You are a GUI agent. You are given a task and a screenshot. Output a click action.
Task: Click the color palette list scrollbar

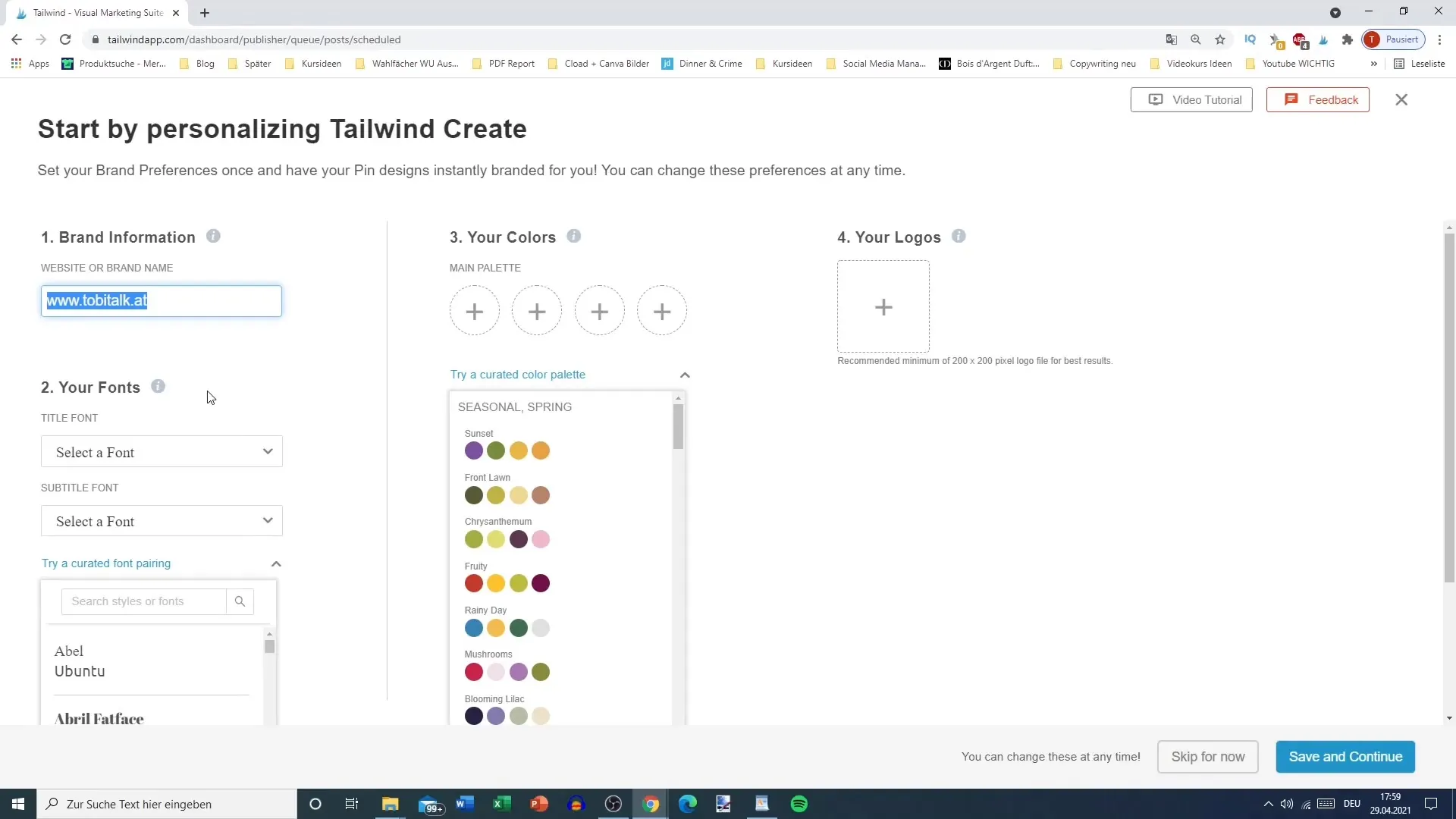tap(678, 426)
